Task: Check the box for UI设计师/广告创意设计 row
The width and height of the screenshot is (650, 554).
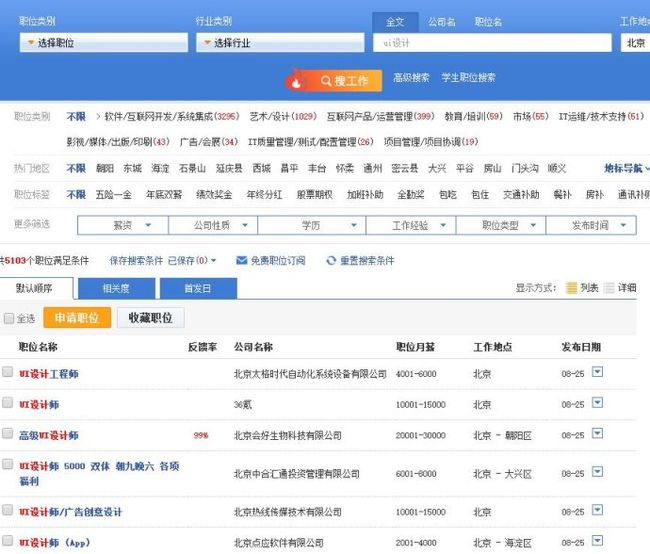Action: tap(7, 510)
